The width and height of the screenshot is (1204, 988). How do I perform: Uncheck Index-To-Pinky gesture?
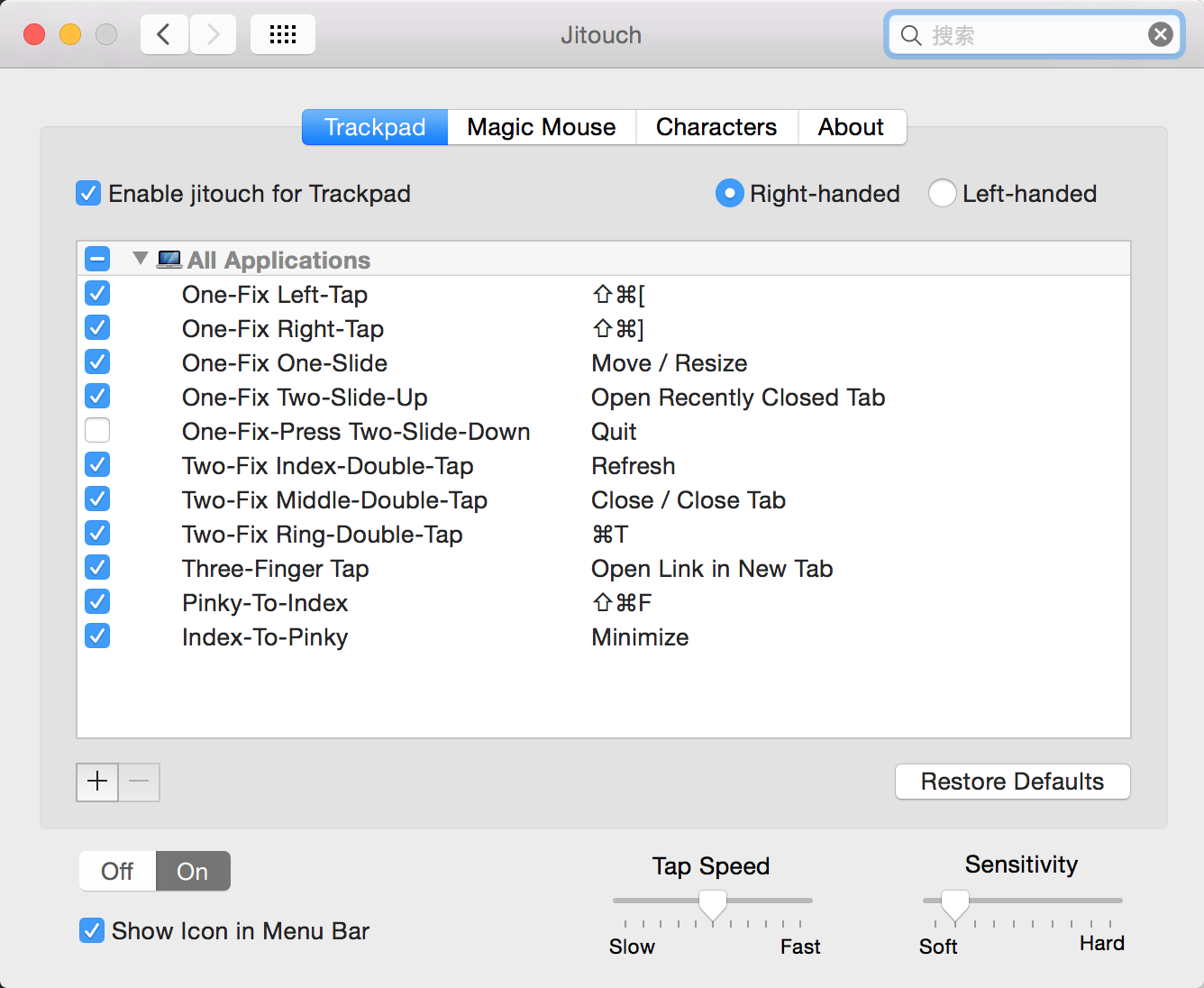point(97,636)
